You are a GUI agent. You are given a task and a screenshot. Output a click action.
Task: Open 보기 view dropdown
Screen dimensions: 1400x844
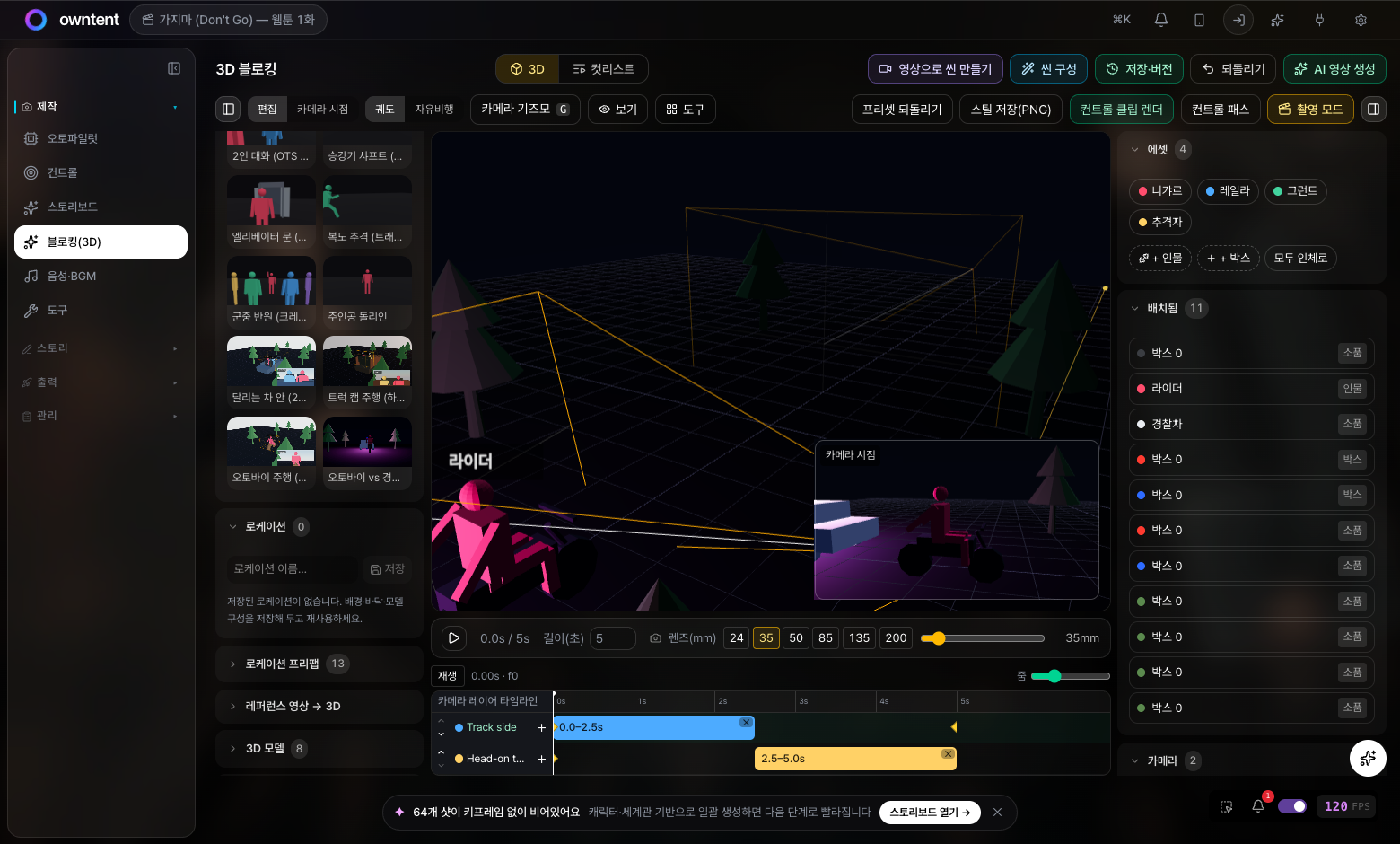(x=617, y=109)
